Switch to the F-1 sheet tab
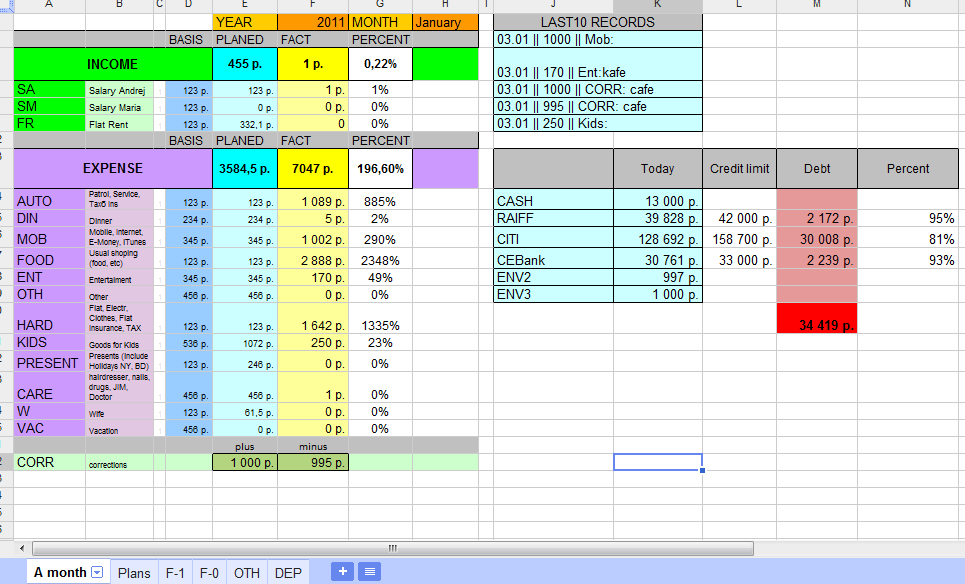 [175, 573]
